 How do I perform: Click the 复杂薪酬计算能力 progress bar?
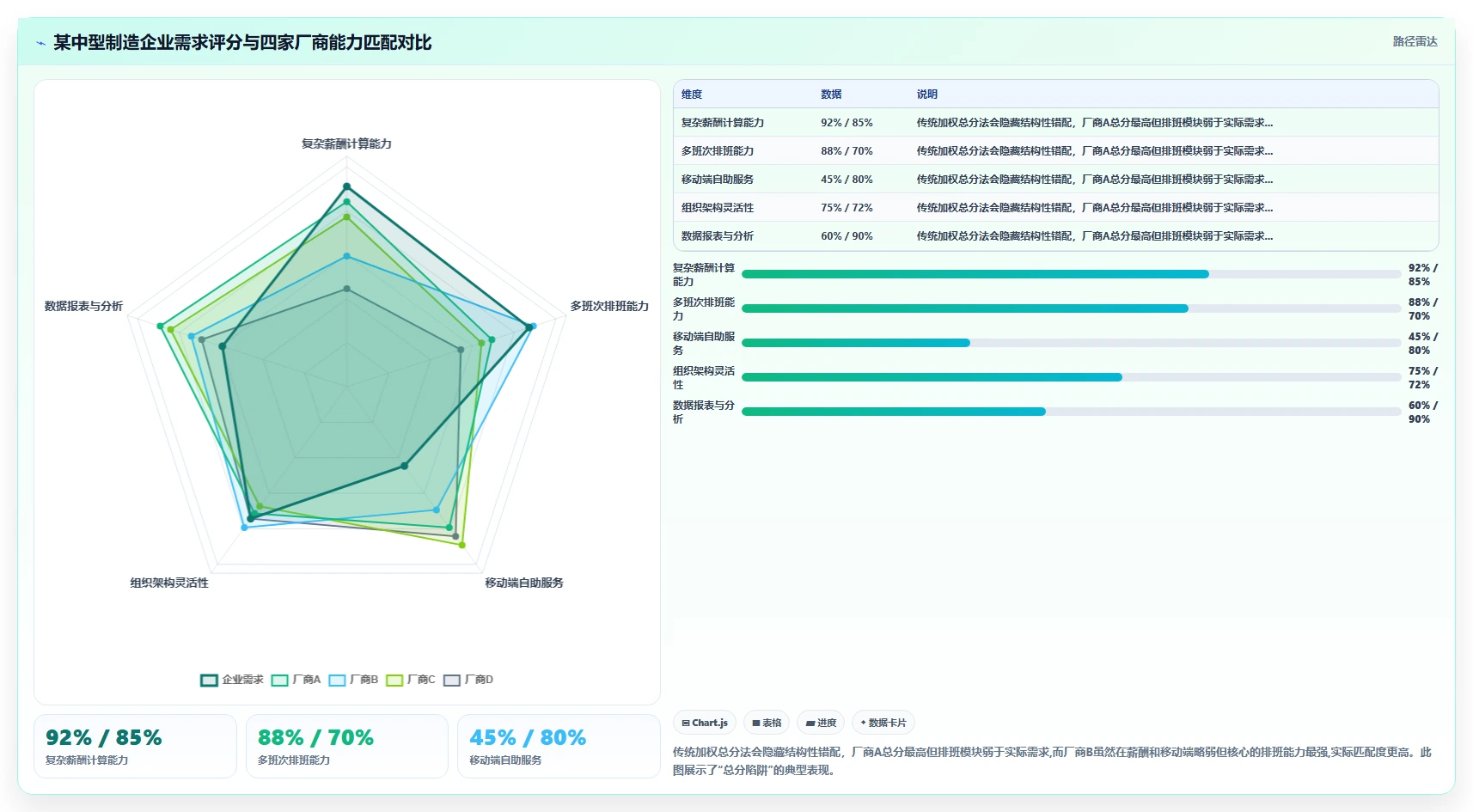[x=1071, y=274]
